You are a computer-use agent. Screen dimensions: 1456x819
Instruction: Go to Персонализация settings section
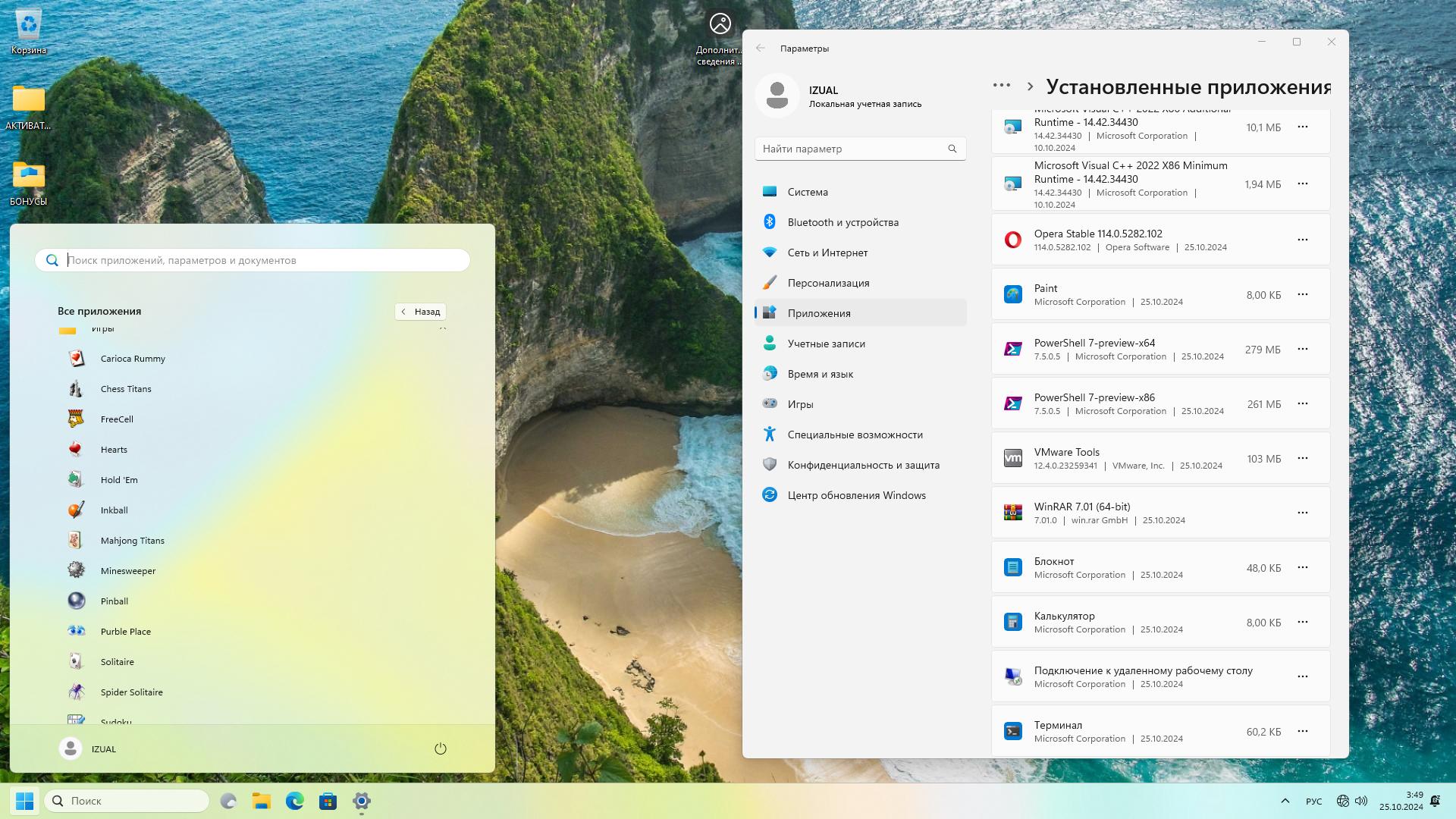tap(828, 283)
